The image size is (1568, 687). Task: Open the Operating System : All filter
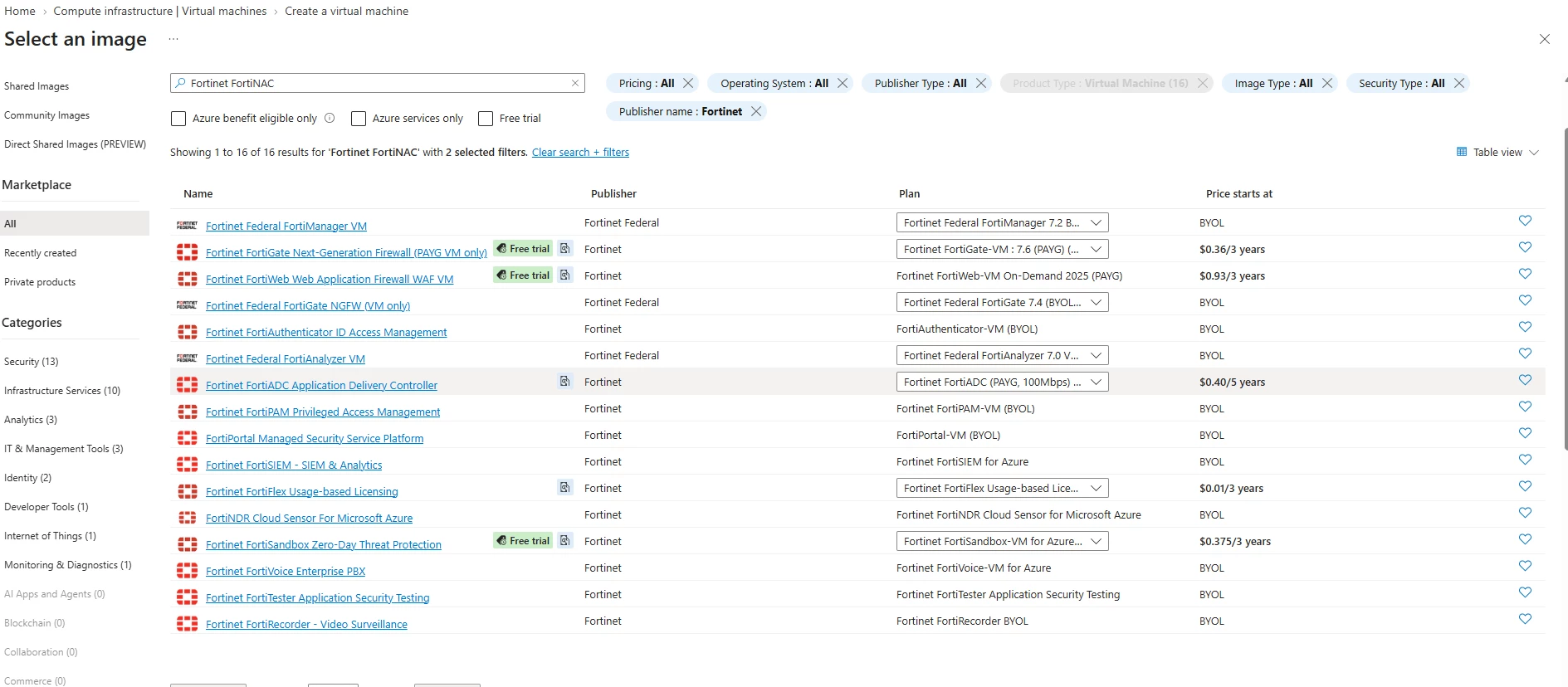click(x=774, y=83)
